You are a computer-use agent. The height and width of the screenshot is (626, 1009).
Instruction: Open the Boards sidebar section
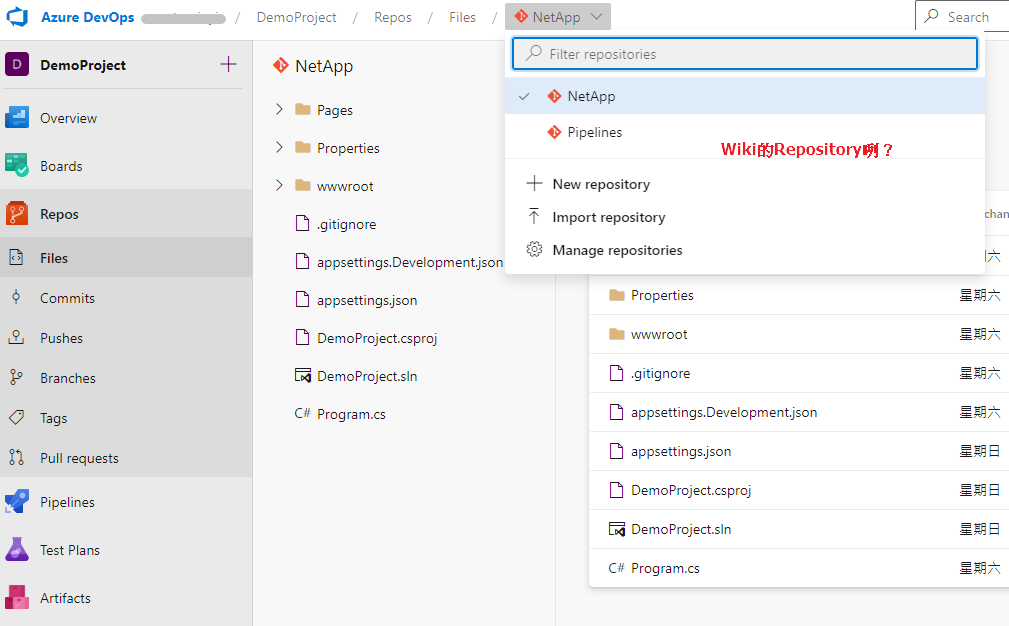coord(126,166)
